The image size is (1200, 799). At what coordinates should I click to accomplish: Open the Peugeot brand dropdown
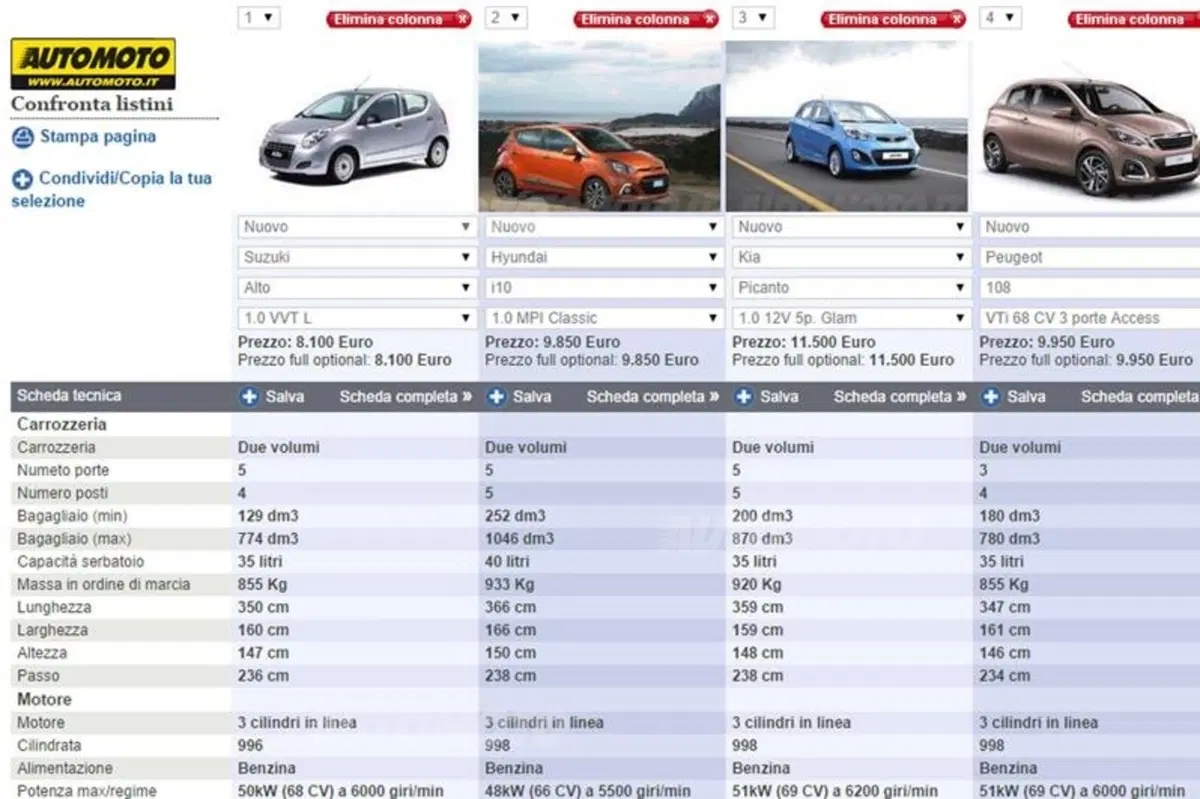pos(1089,257)
